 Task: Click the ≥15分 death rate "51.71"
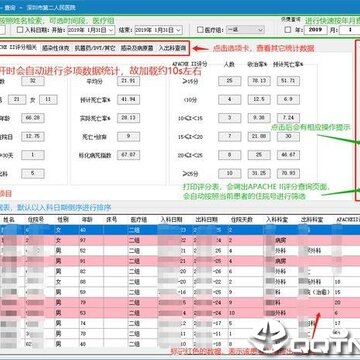coord(288,81)
